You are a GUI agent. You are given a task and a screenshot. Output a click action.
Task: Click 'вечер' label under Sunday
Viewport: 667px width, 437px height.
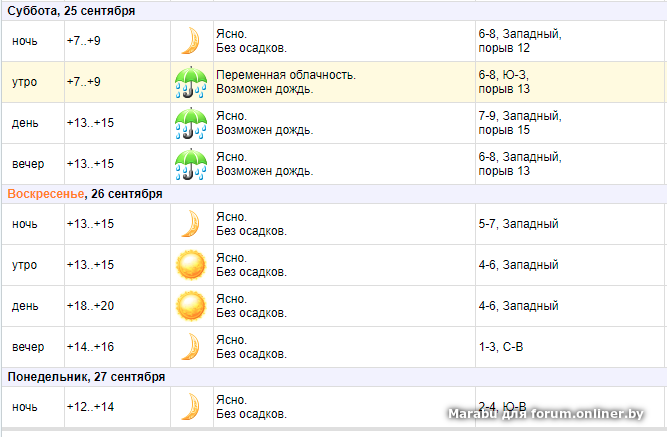click(28, 347)
